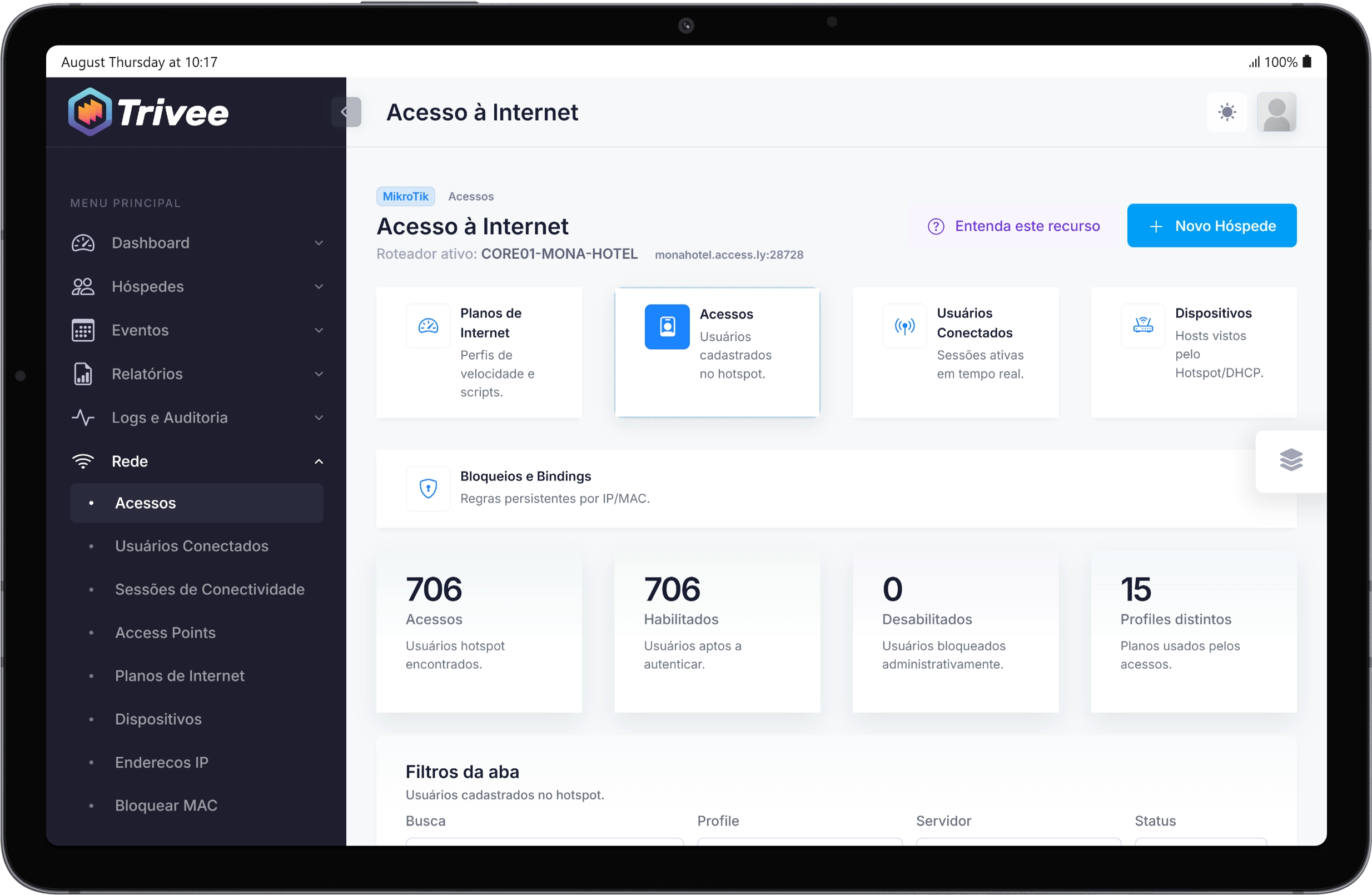Click the Servidor filter label
The width and height of the screenshot is (1372, 895).
tap(943, 821)
